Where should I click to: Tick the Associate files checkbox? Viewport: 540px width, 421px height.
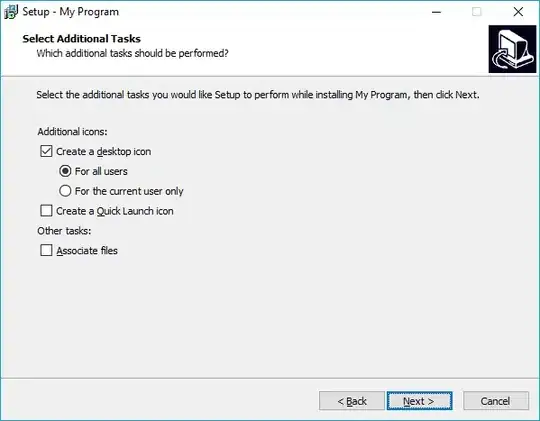click(46, 250)
